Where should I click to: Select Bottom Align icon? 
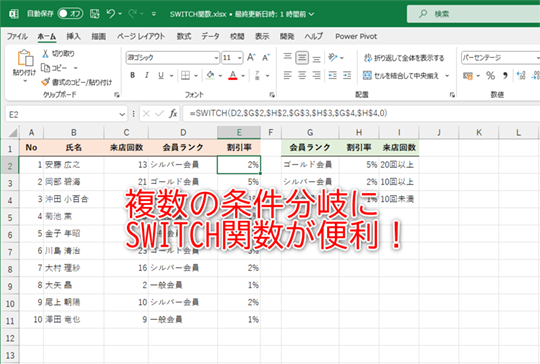(316, 59)
